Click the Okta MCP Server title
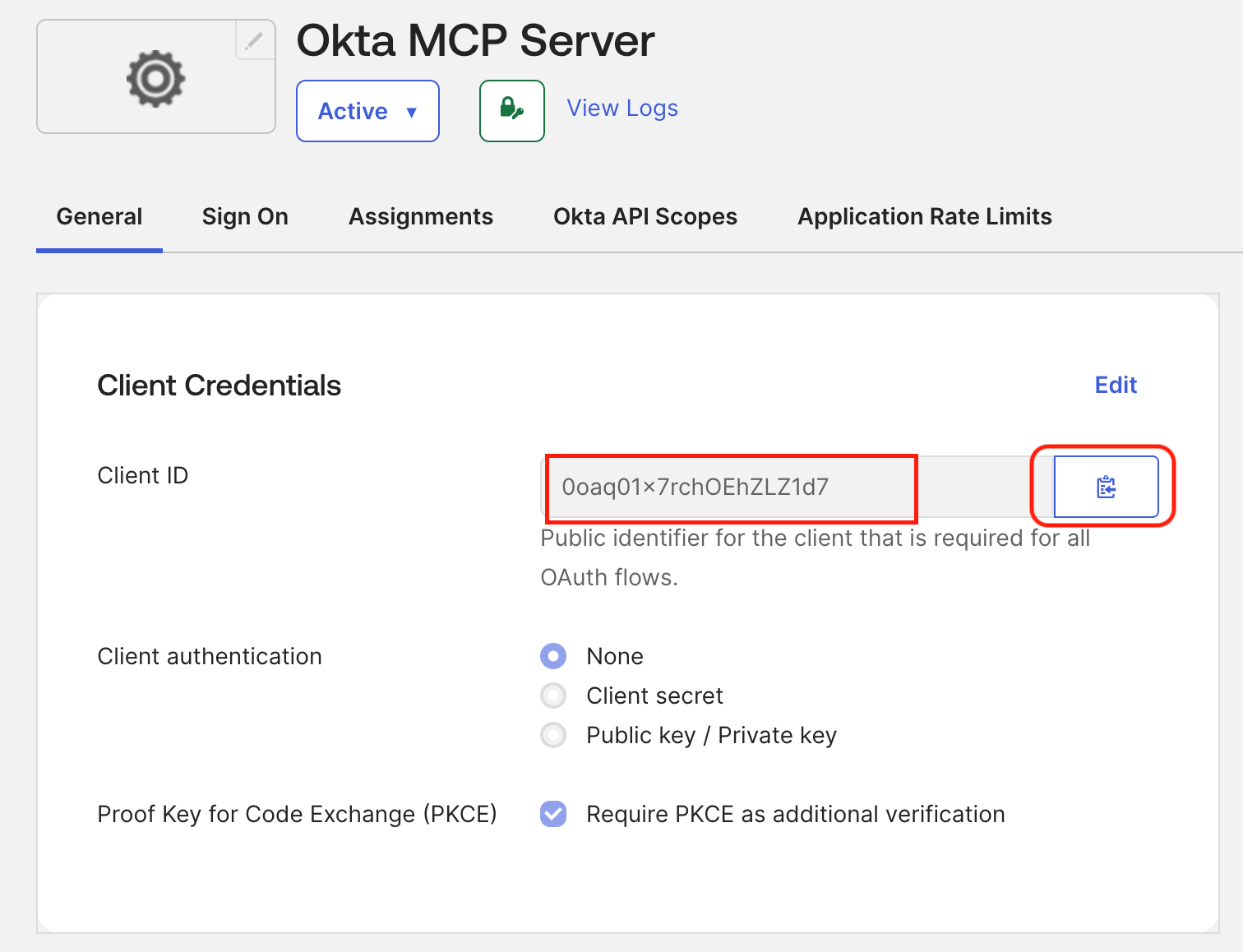Viewport: 1243px width, 952px height. pos(475,40)
